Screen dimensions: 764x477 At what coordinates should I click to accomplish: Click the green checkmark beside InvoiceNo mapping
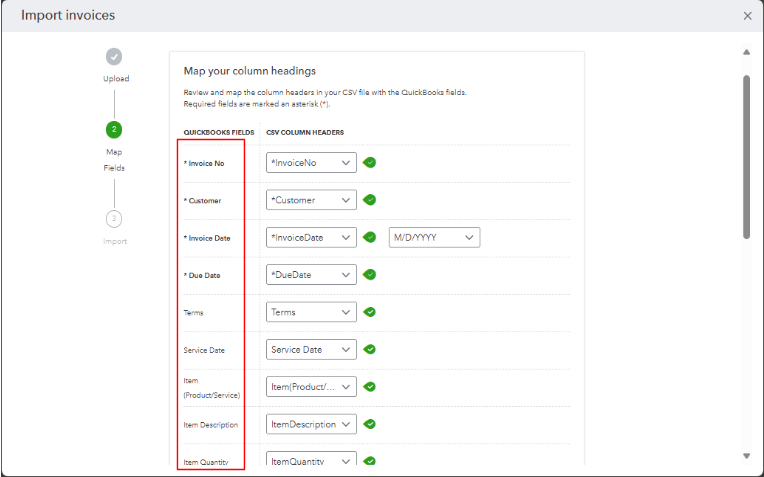click(x=370, y=162)
